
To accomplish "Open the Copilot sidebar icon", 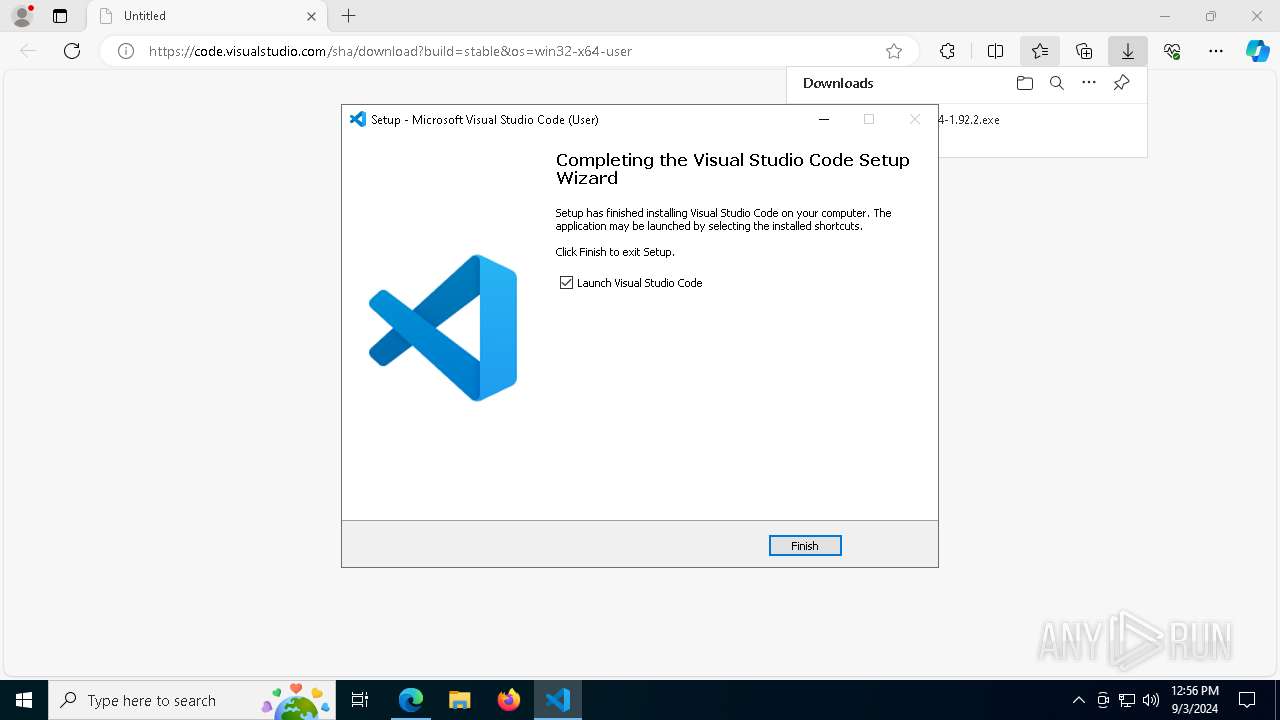I will pyautogui.click(x=1257, y=51).
